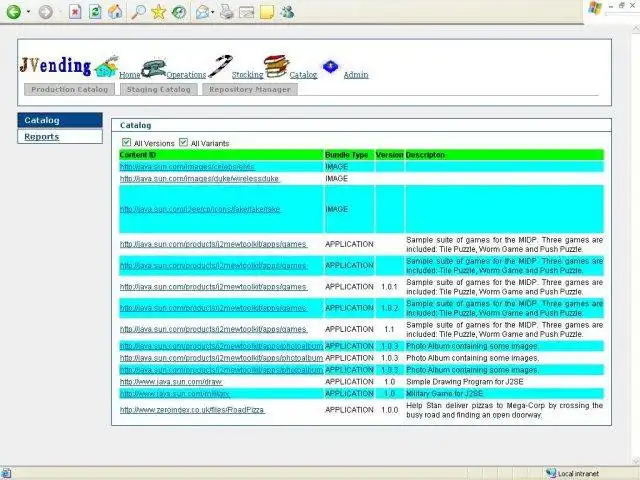Print the page using the printer icon

tap(227, 12)
